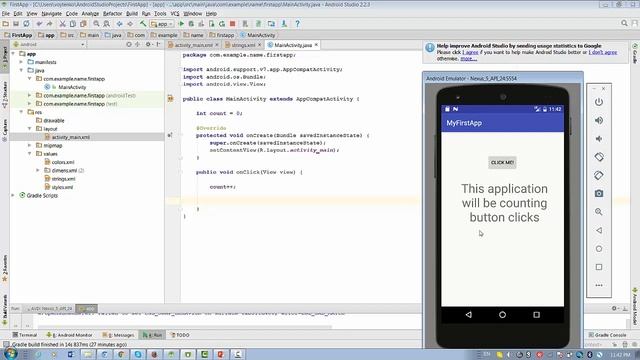Click emulator sidebar overview square icon
Screen dimensions: 640x360
coord(599,267)
